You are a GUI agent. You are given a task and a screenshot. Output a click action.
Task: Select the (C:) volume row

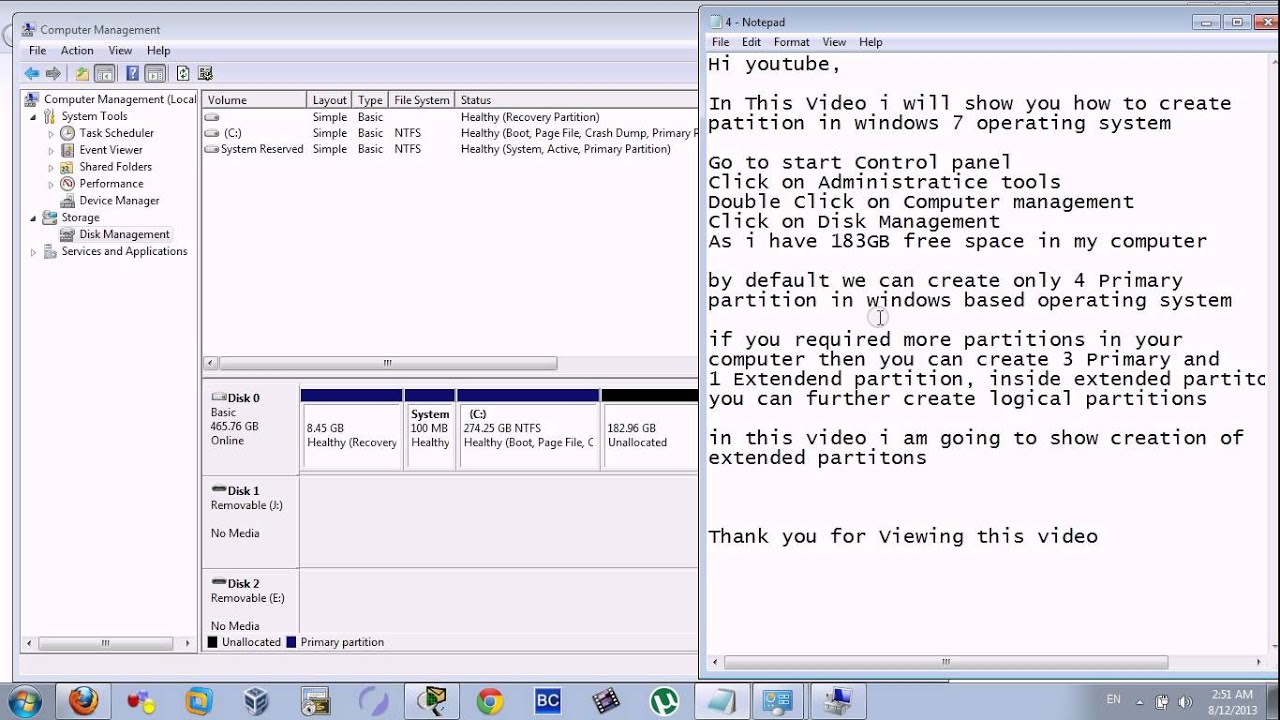point(450,133)
